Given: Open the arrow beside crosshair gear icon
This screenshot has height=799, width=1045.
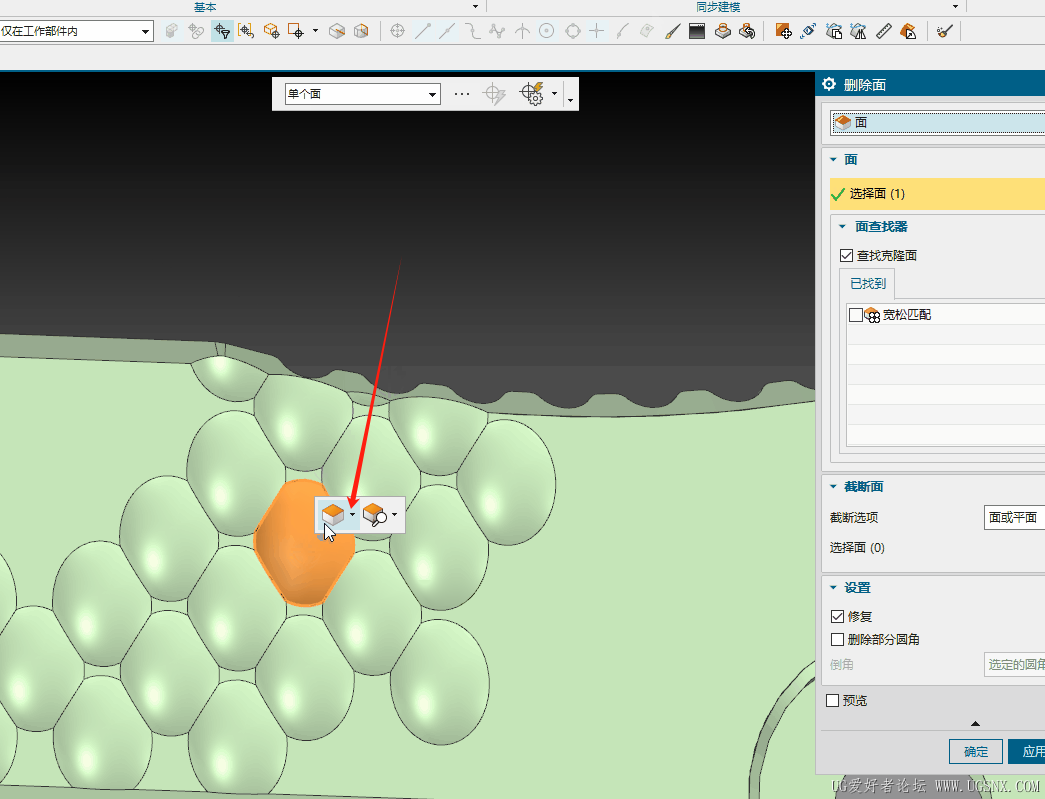Looking at the screenshot, I should pyautogui.click(x=554, y=94).
